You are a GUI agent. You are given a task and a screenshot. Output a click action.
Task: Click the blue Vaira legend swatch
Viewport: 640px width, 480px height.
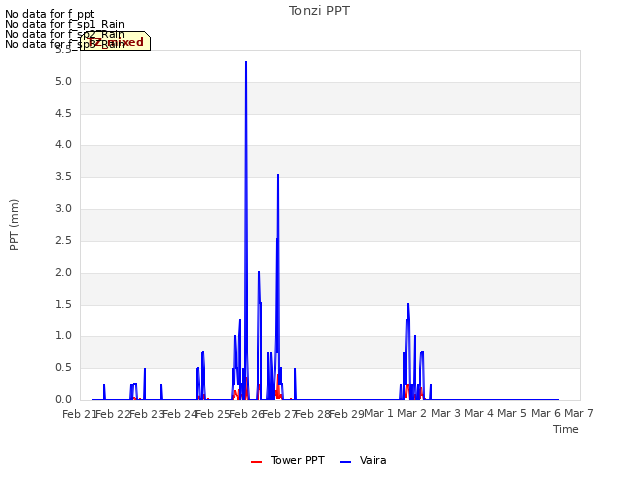tap(345, 462)
